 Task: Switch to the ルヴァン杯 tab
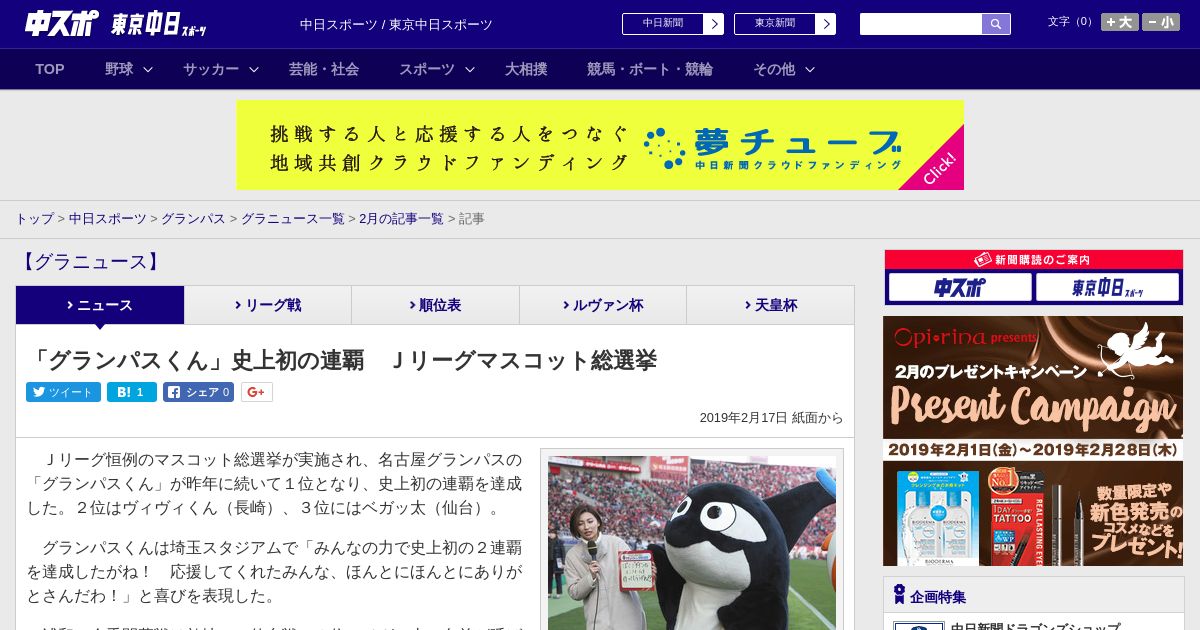point(603,305)
